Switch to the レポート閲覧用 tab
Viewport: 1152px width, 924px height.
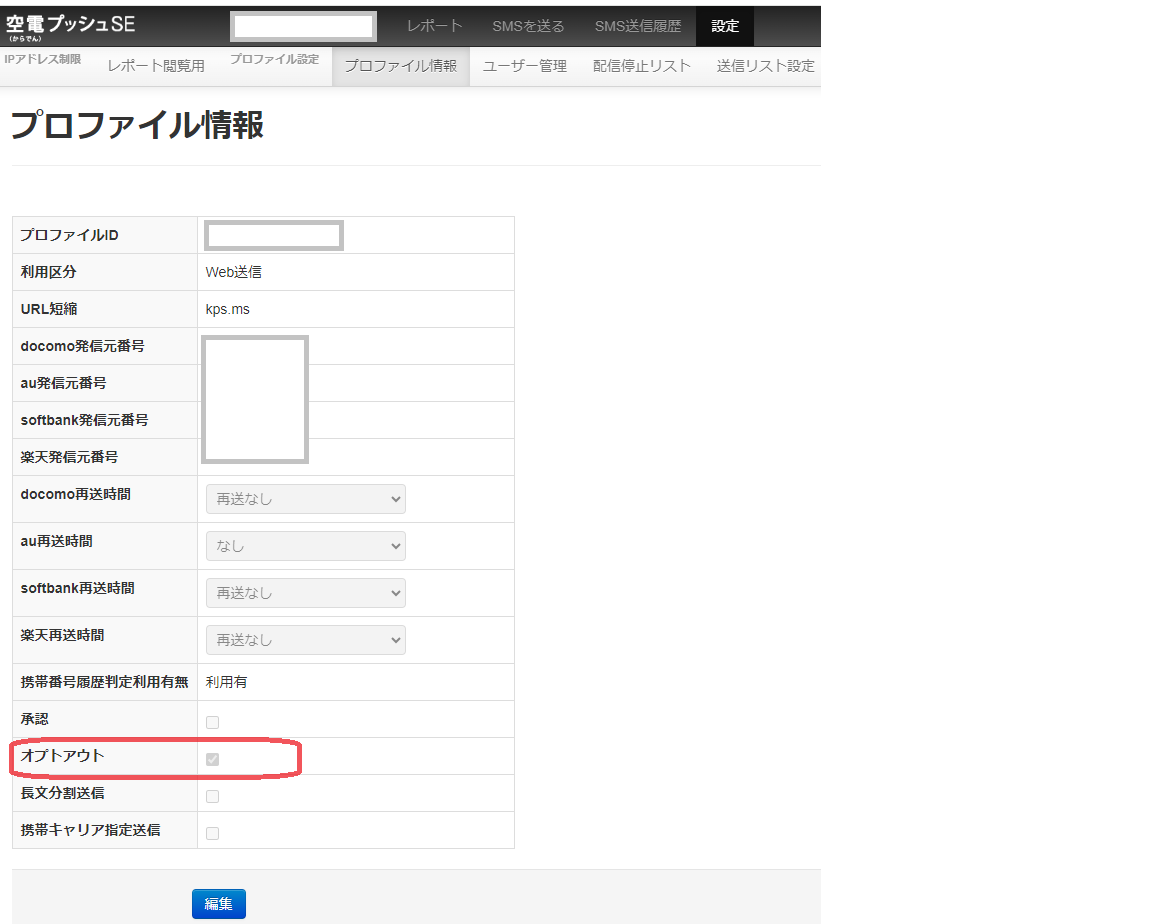click(156, 66)
